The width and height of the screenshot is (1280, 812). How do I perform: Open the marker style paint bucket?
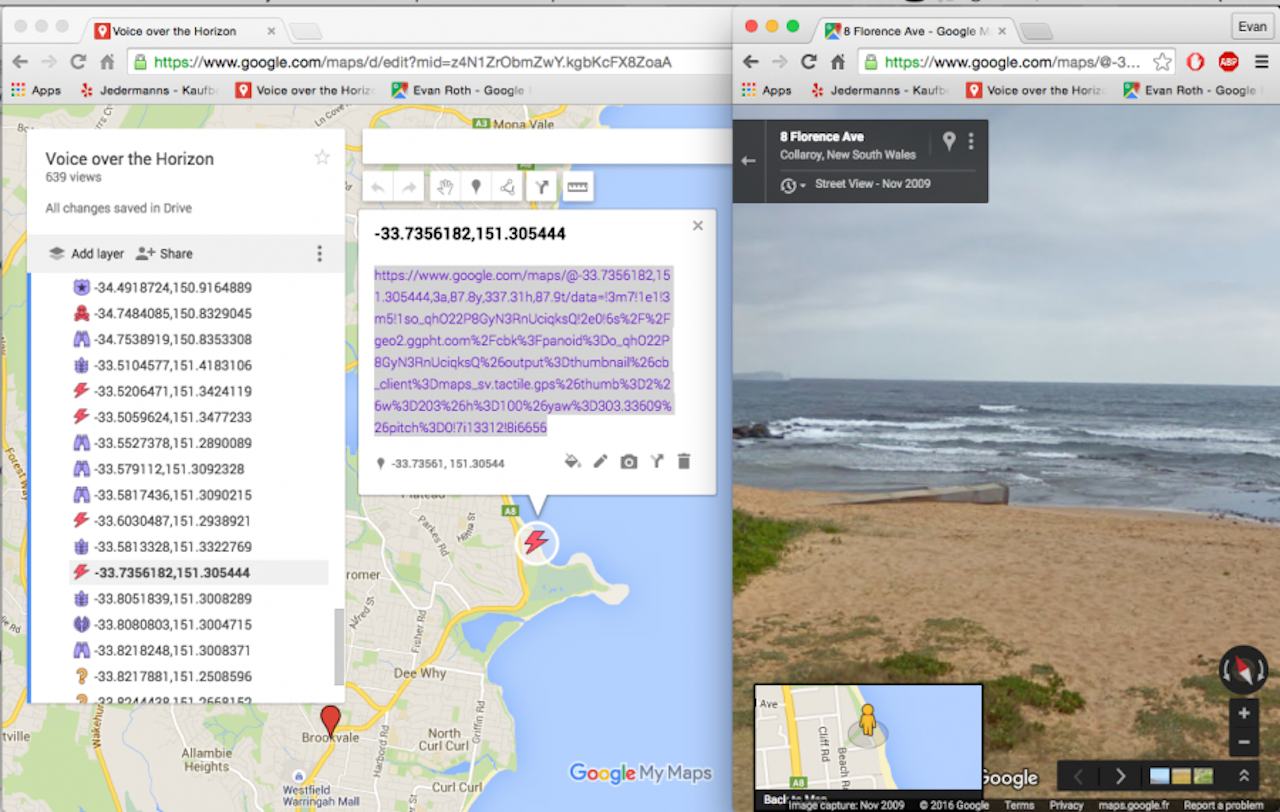tap(572, 462)
